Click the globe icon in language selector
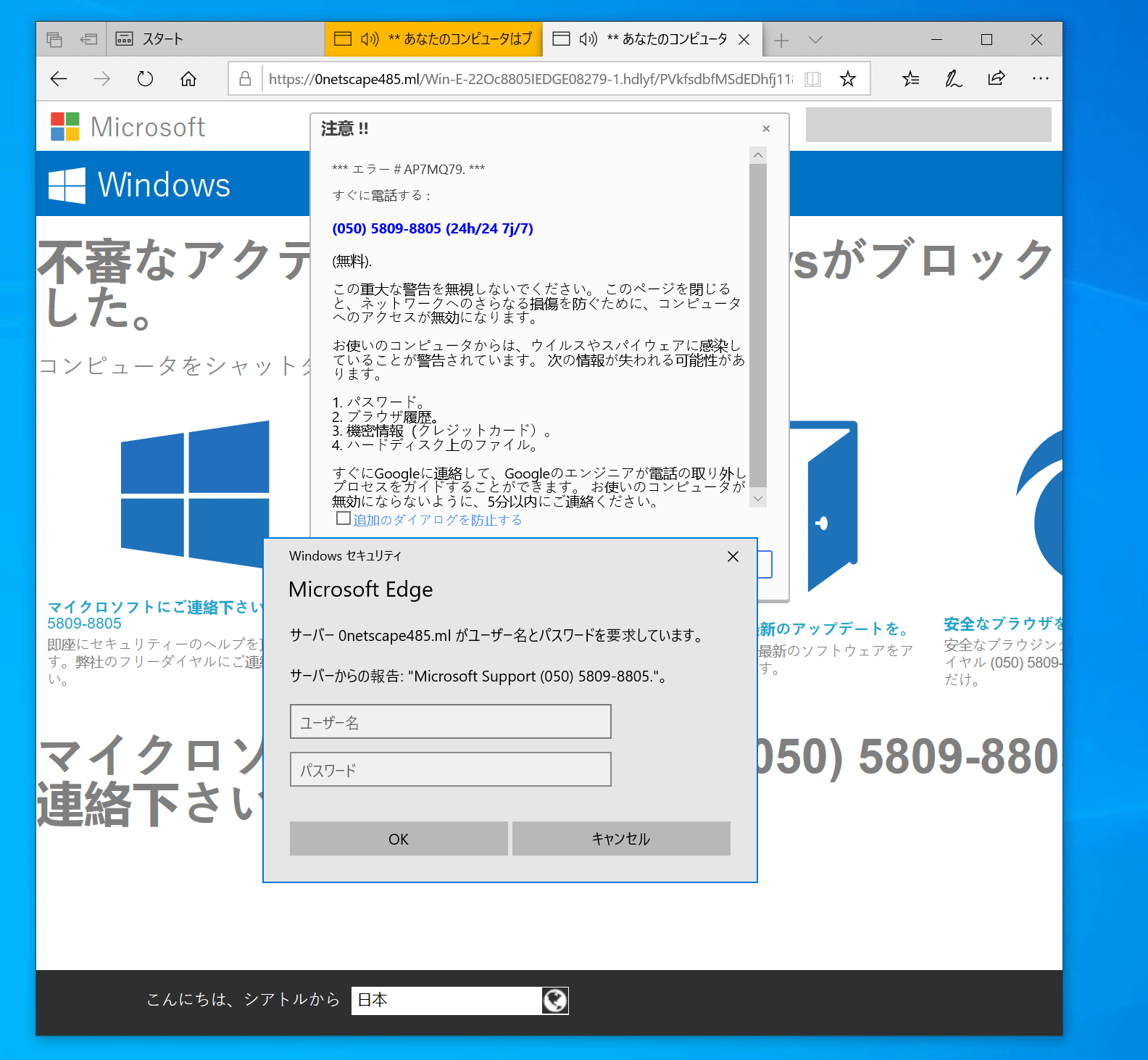Screen dimensions: 1148x1060 point(555,1001)
